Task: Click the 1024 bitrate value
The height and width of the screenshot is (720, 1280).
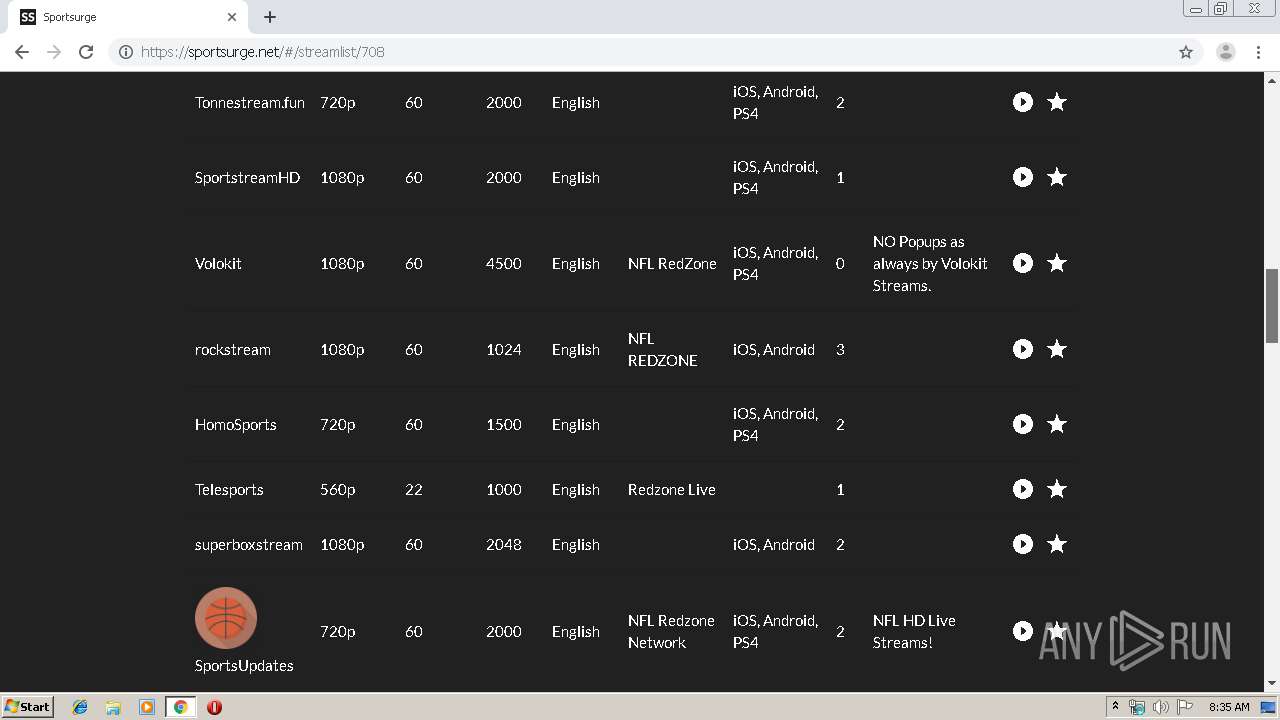Action: tap(504, 349)
